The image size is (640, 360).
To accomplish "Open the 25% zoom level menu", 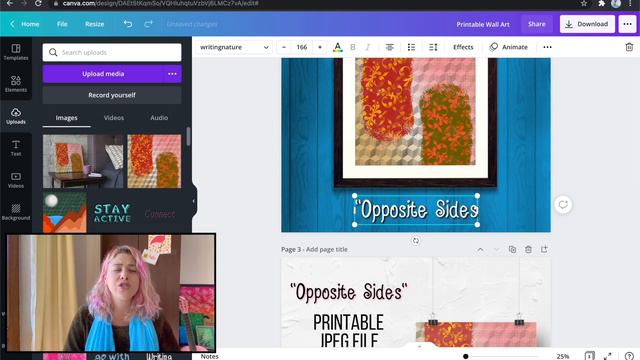I will pyautogui.click(x=563, y=356).
